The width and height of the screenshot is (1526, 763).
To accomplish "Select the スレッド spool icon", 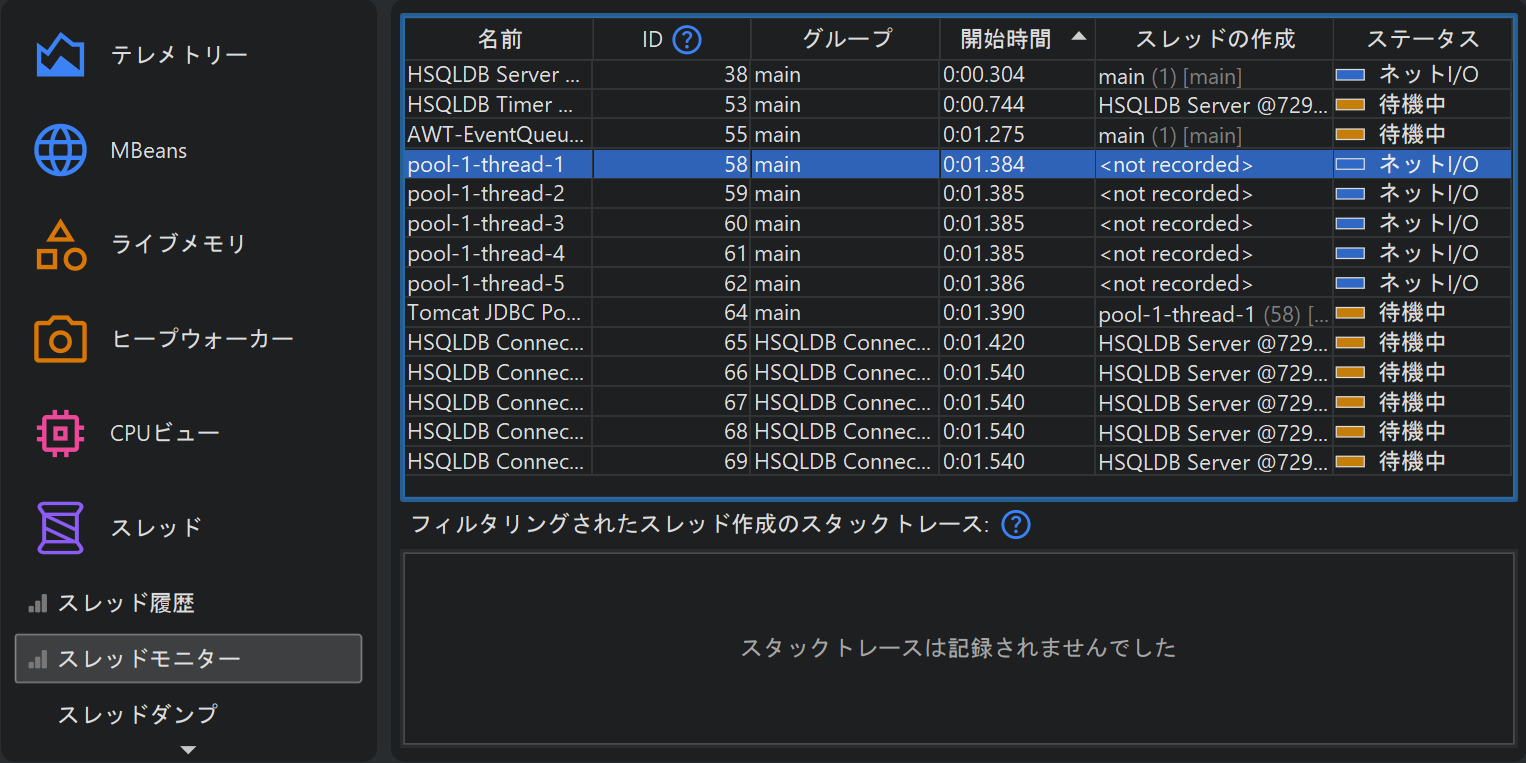I will (x=60, y=527).
